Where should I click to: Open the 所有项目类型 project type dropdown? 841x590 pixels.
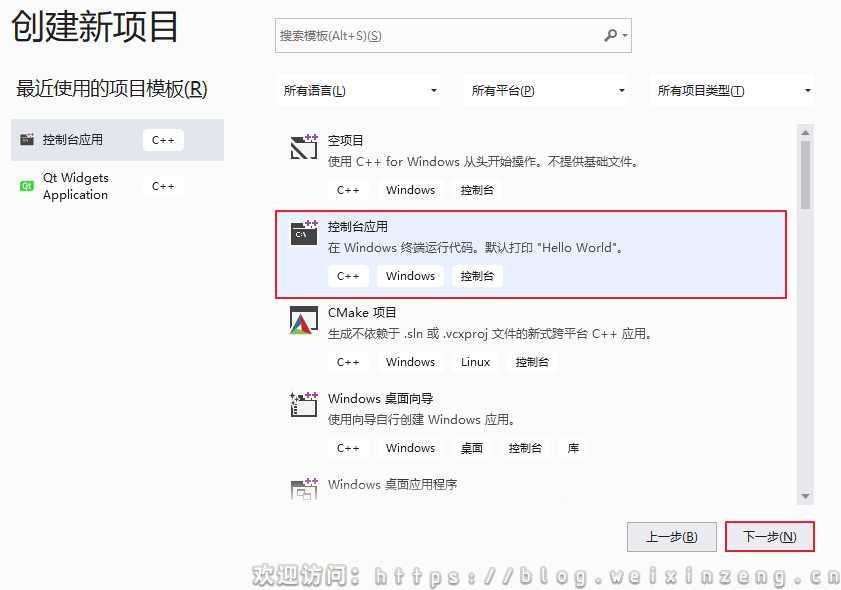tap(732, 91)
